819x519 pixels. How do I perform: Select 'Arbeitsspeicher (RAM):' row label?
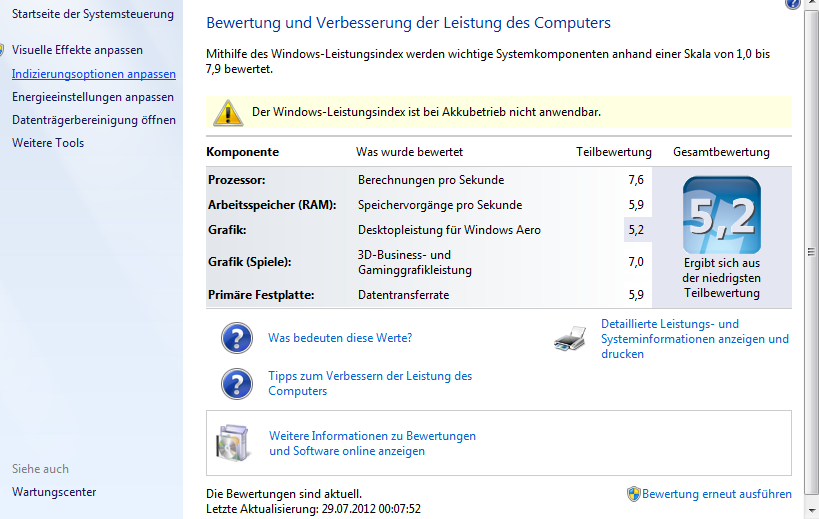click(272, 205)
